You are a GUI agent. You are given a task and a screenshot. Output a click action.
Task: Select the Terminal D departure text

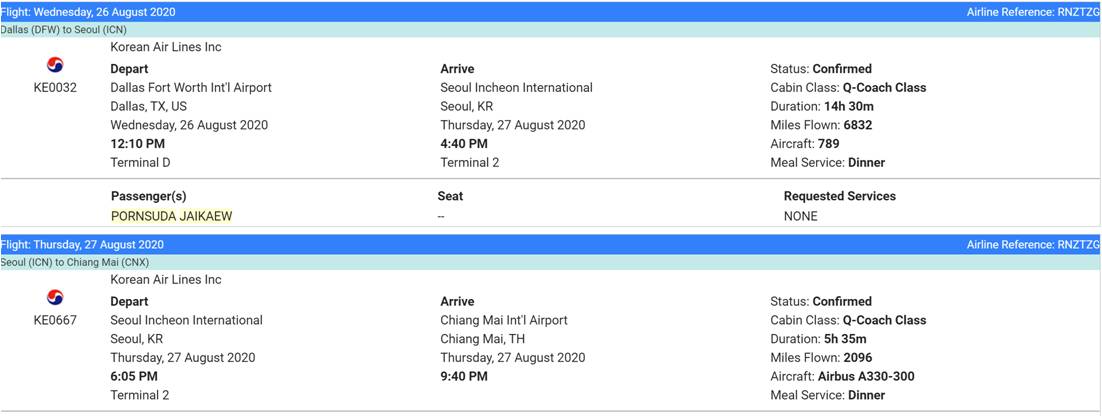tap(140, 163)
